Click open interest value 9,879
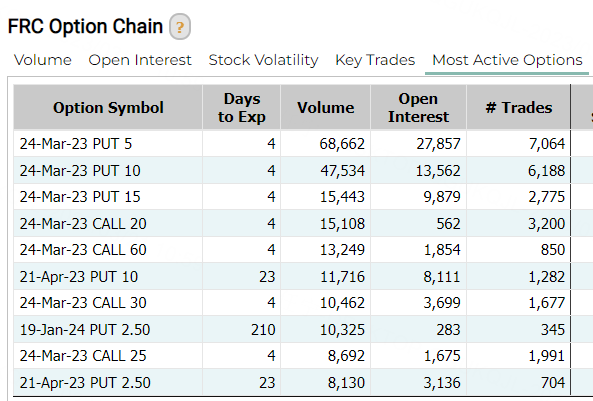The width and height of the screenshot is (593, 401). click(x=442, y=197)
